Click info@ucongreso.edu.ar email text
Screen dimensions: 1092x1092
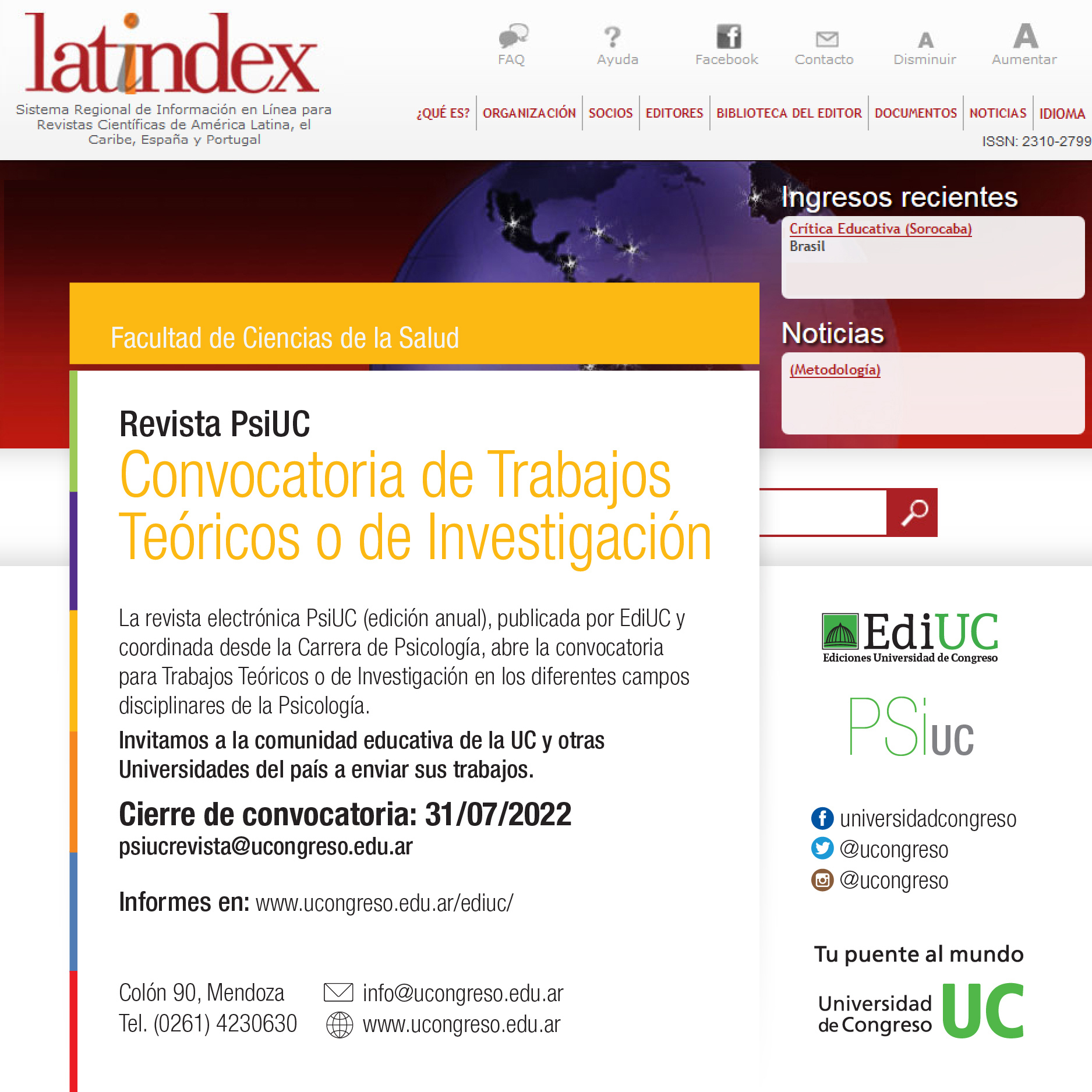463,993
